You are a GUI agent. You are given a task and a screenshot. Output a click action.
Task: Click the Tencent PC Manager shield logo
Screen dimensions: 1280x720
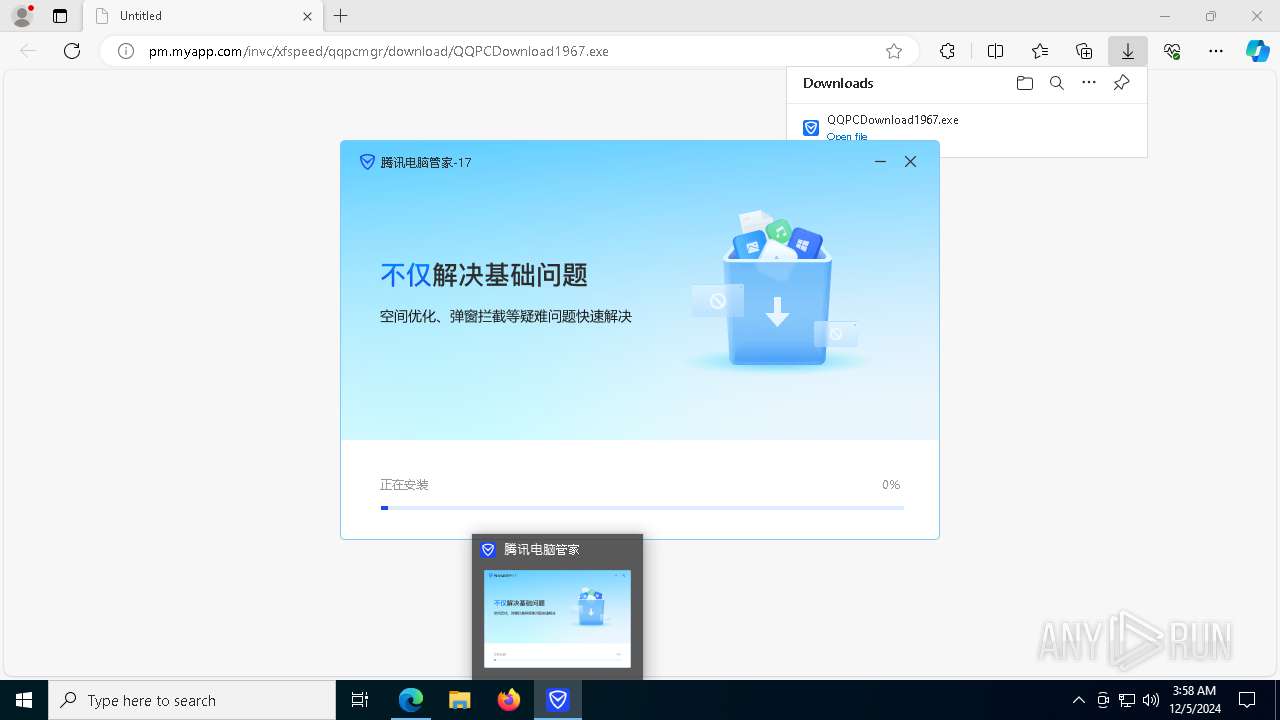(367, 162)
